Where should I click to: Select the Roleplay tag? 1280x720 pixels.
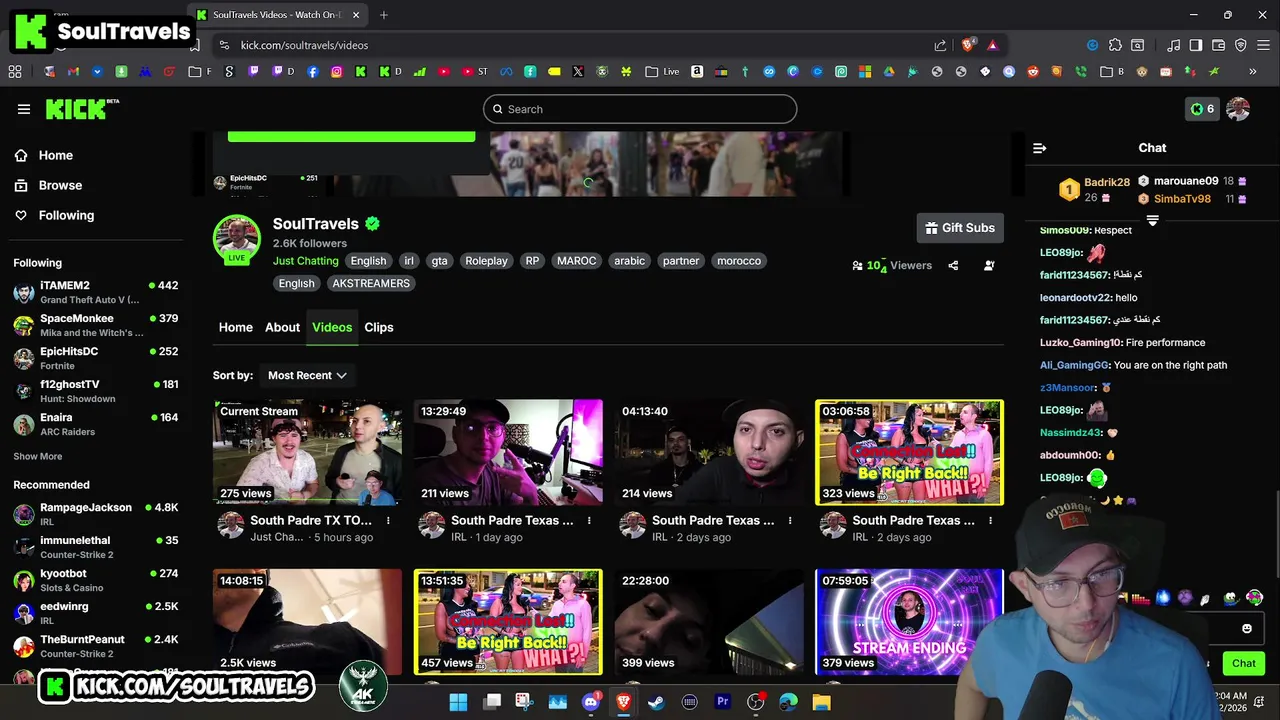(486, 261)
